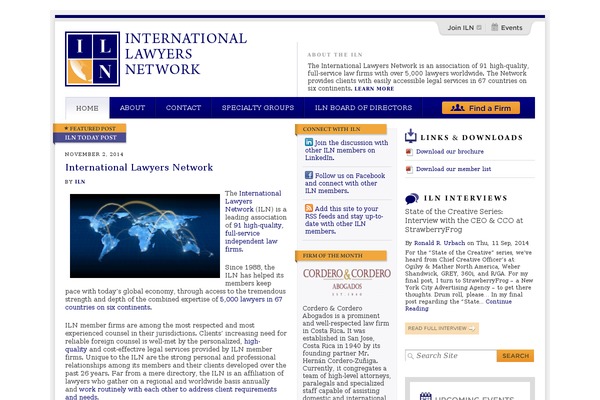Click the Links & Downloads download icon
The width and height of the screenshot is (600, 400).
point(411,136)
